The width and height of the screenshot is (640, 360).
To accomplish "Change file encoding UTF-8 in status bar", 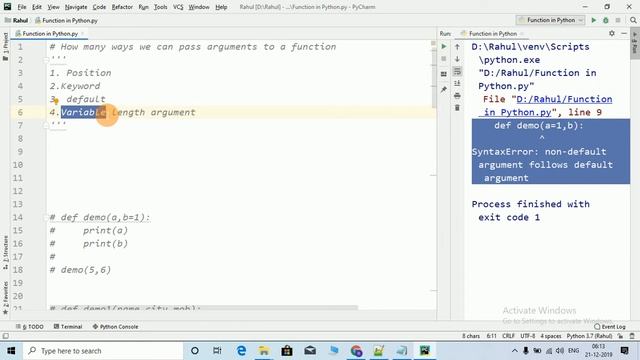I will pyautogui.click(x=527, y=336).
